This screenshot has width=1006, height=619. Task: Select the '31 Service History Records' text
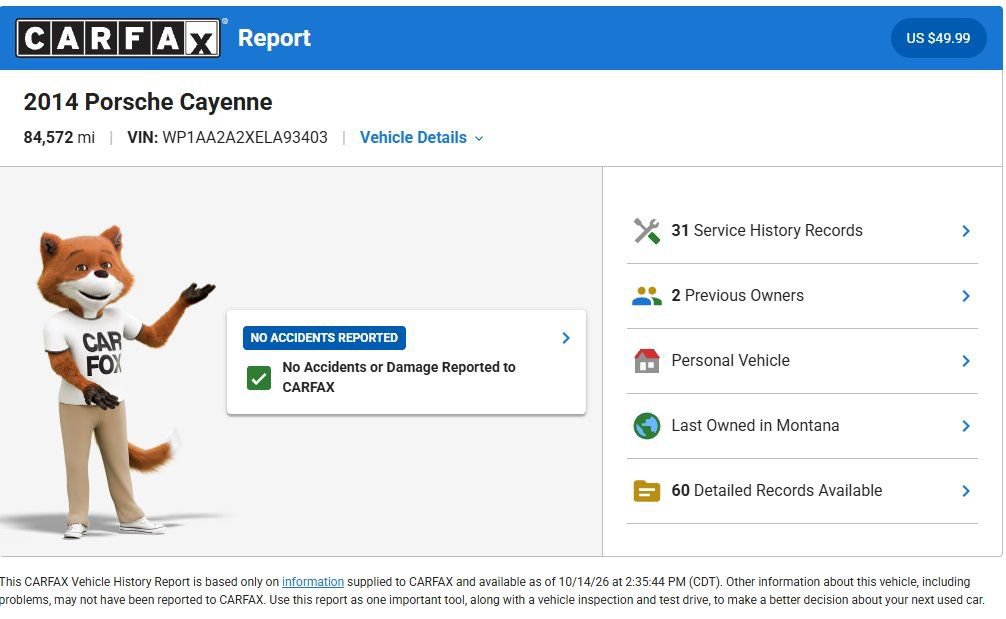(767, 230)
